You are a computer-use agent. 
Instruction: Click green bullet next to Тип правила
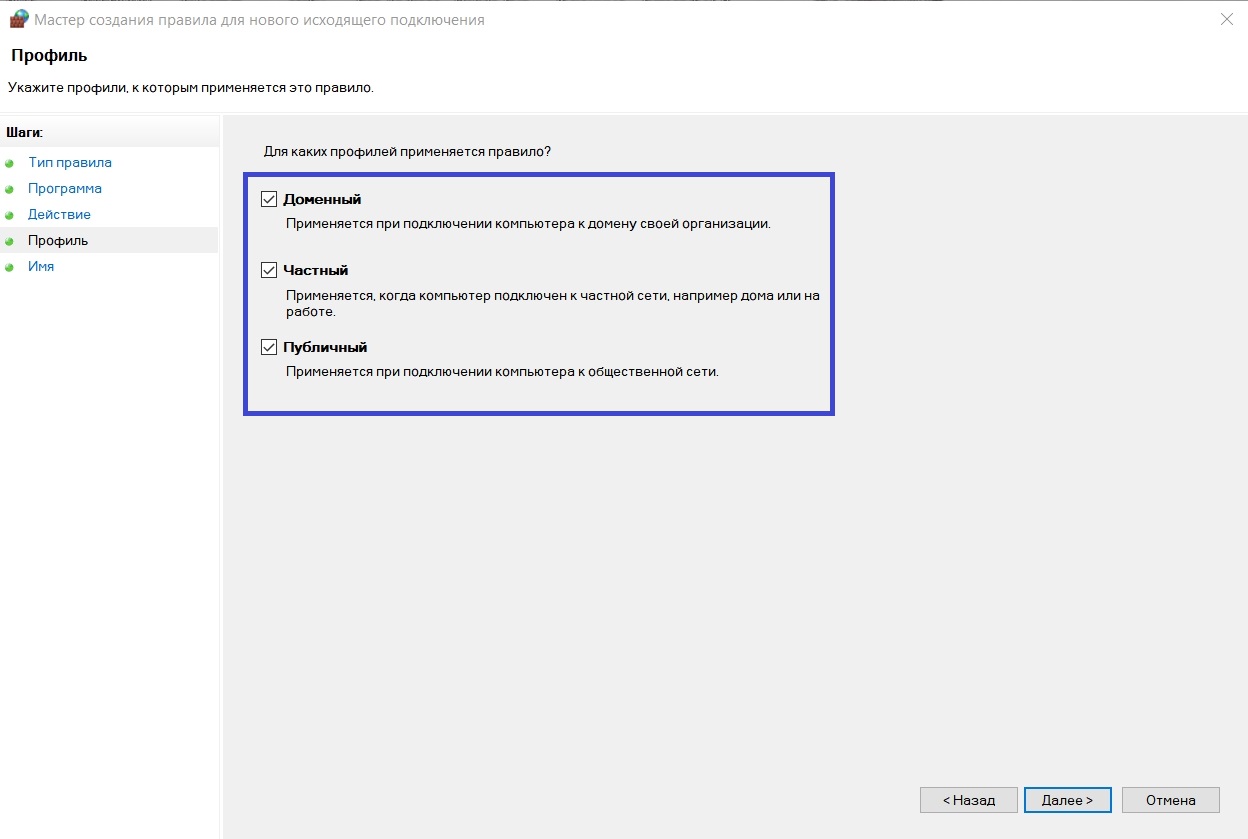(x=10, y=163)
